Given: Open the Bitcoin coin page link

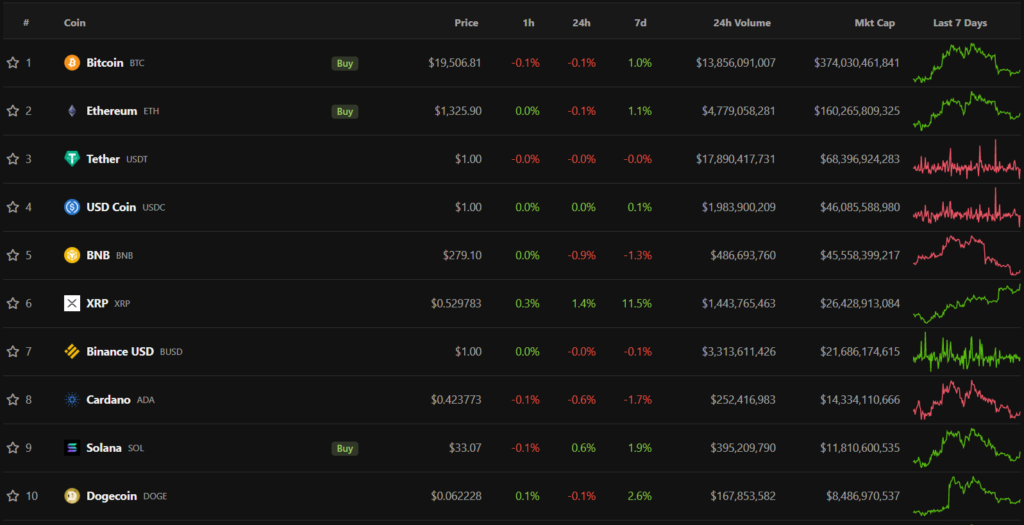Looking at the screenshot, I should click(104, 63).
